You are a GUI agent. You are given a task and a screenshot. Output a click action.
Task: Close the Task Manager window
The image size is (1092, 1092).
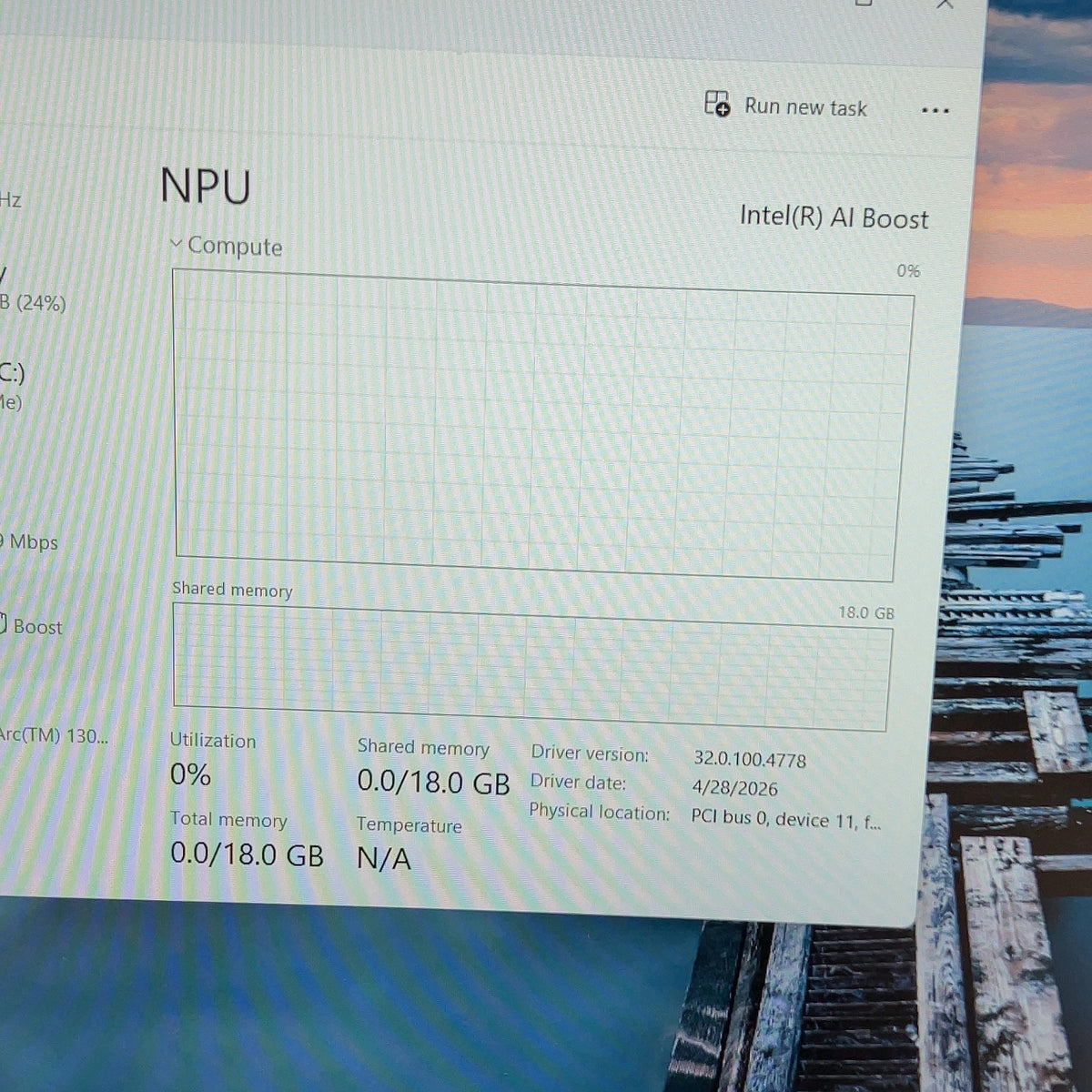tap(945, 5)
